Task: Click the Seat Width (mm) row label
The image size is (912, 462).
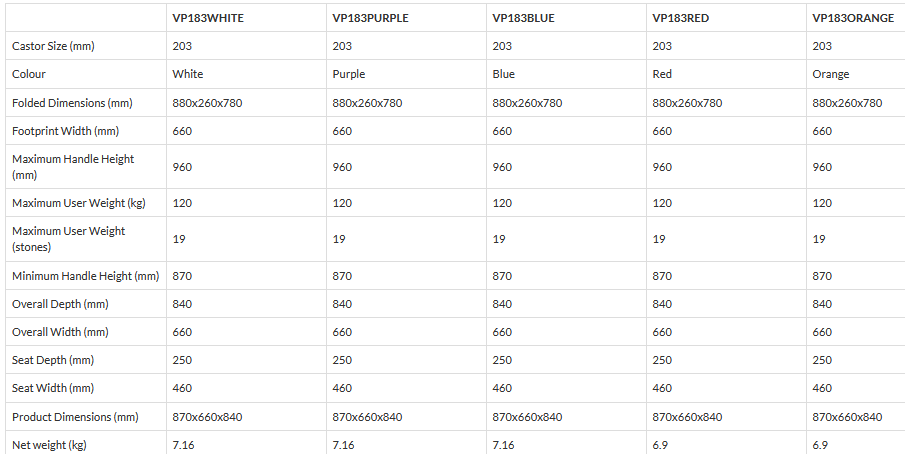Action: (53, 388)
